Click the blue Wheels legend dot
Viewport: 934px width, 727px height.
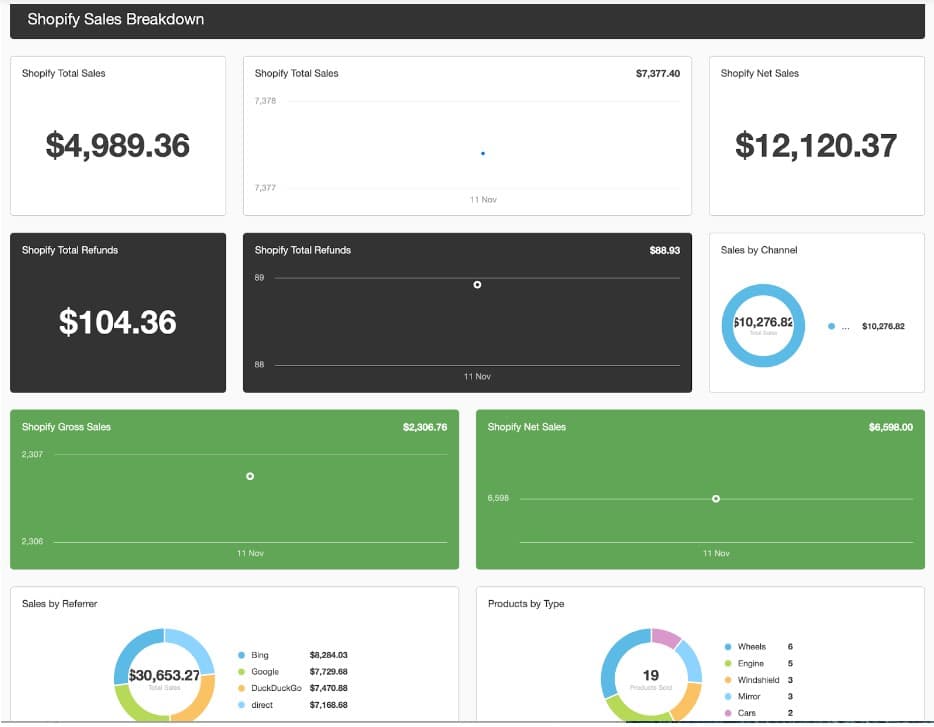pos(727,646)
